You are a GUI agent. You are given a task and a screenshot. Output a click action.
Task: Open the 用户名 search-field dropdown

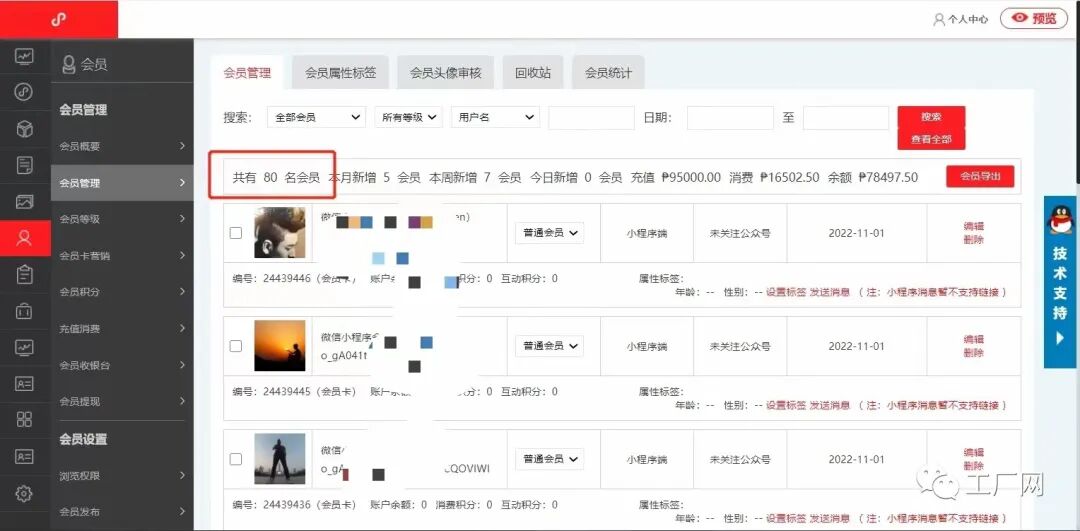pyautogui.click(x=495, y=118)
